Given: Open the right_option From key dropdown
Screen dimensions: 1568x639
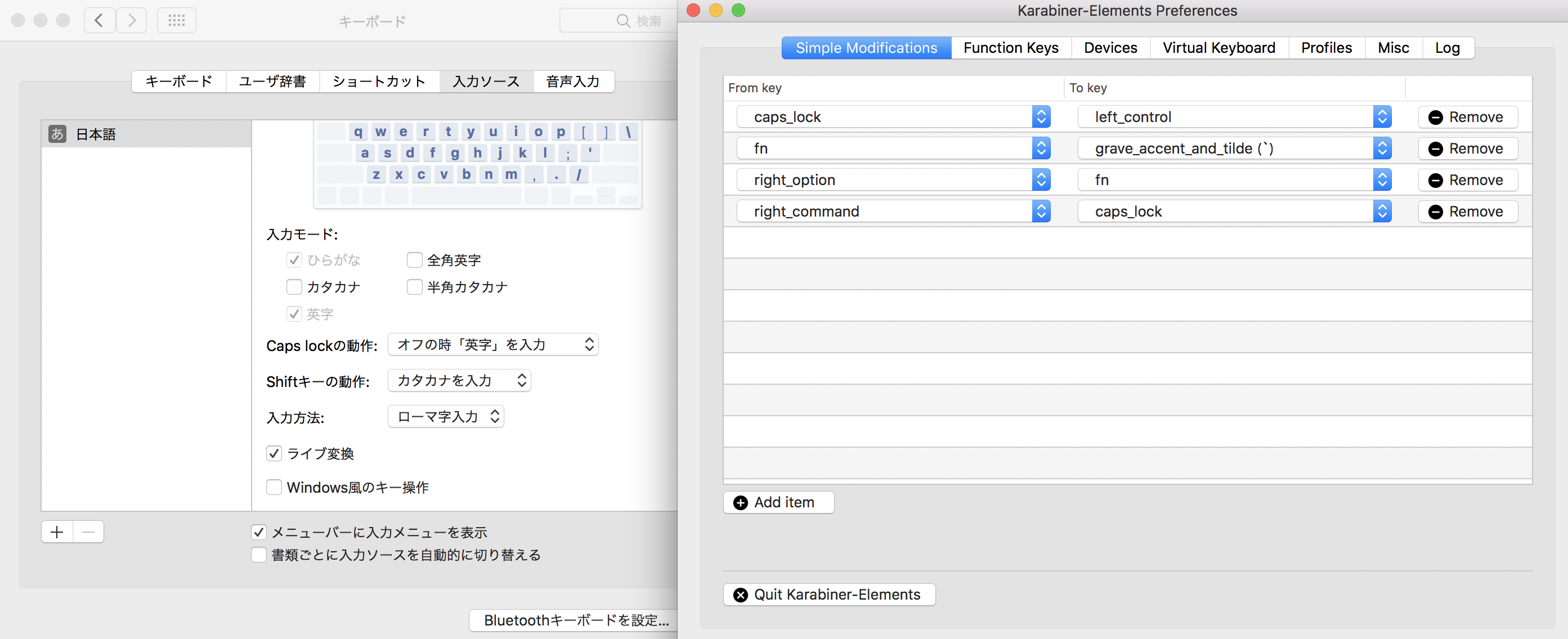Looking at the screenshot, I should [x=894, y=180].
